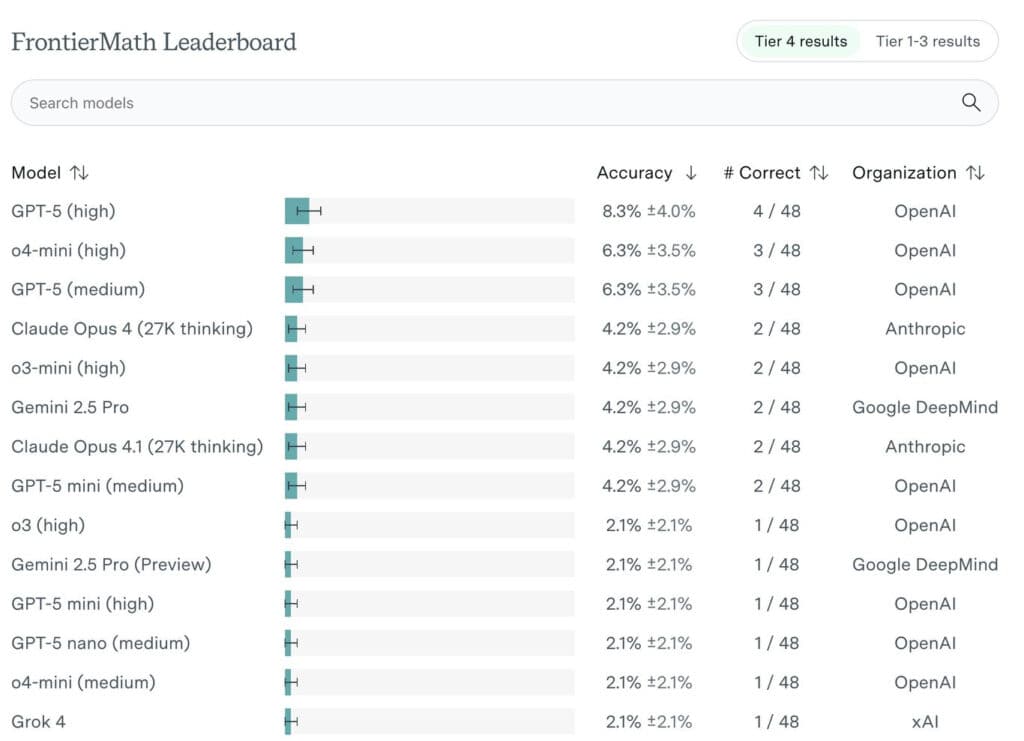Click o4-mini (high) 3 / 48 count
Image resolution: width=1024 pixels, height=741 pixels.
(x=776, y=250)
